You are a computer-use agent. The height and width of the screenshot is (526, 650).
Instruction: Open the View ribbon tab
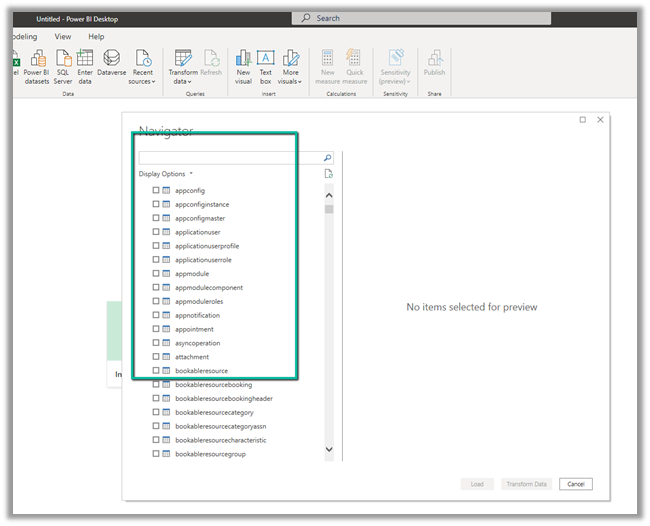coord(63,36)
